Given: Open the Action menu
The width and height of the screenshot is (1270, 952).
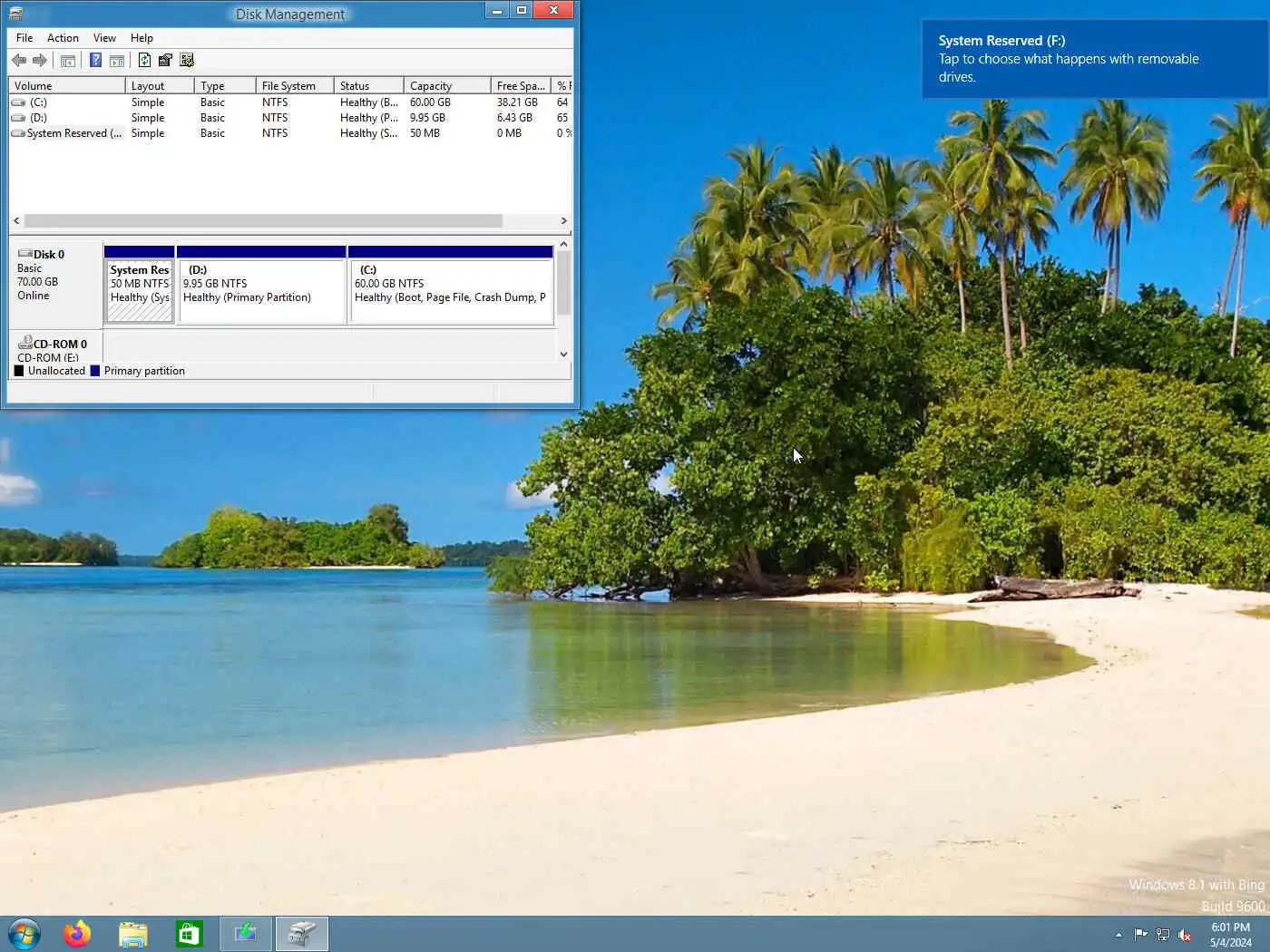Looking at the screenshot, I should (x=63, y=38).
